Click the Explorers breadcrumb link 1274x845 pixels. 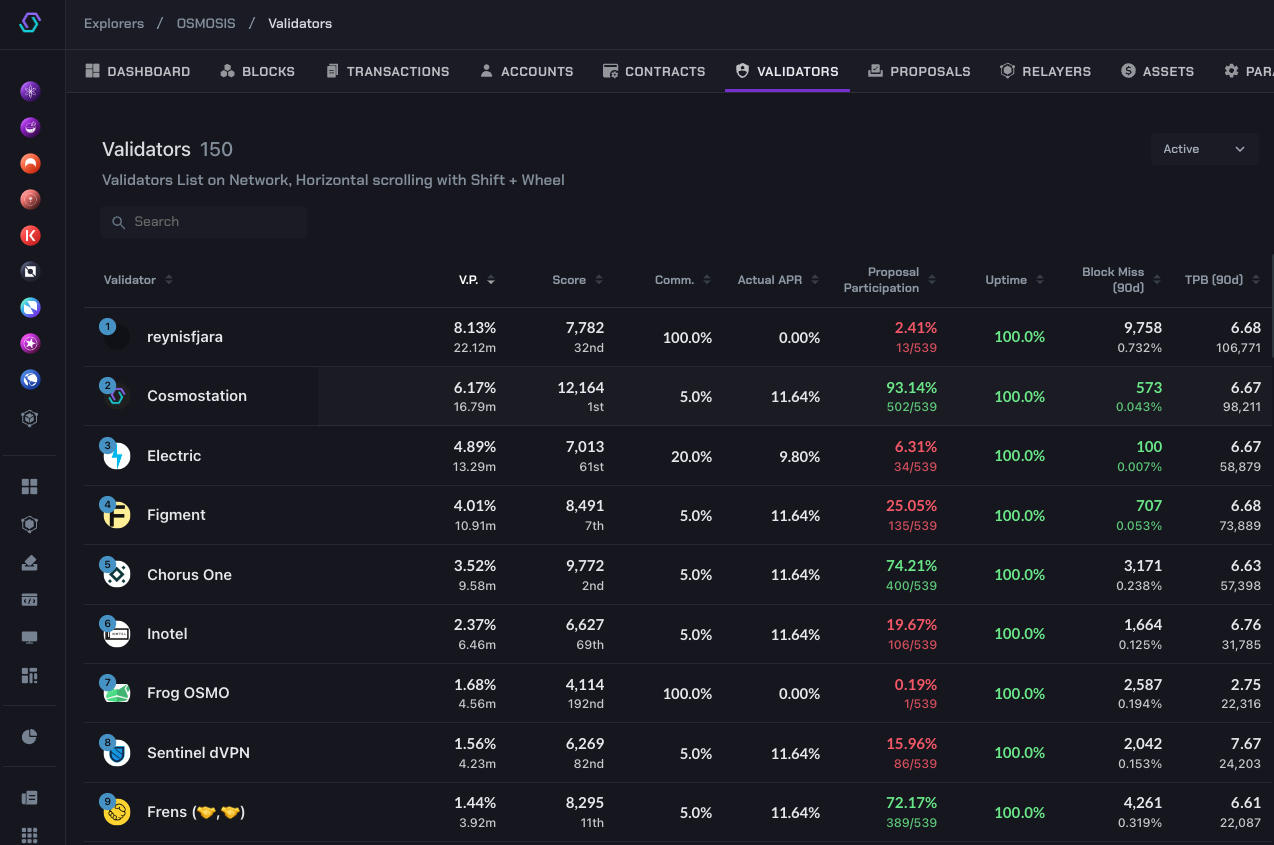coord(114,23)
